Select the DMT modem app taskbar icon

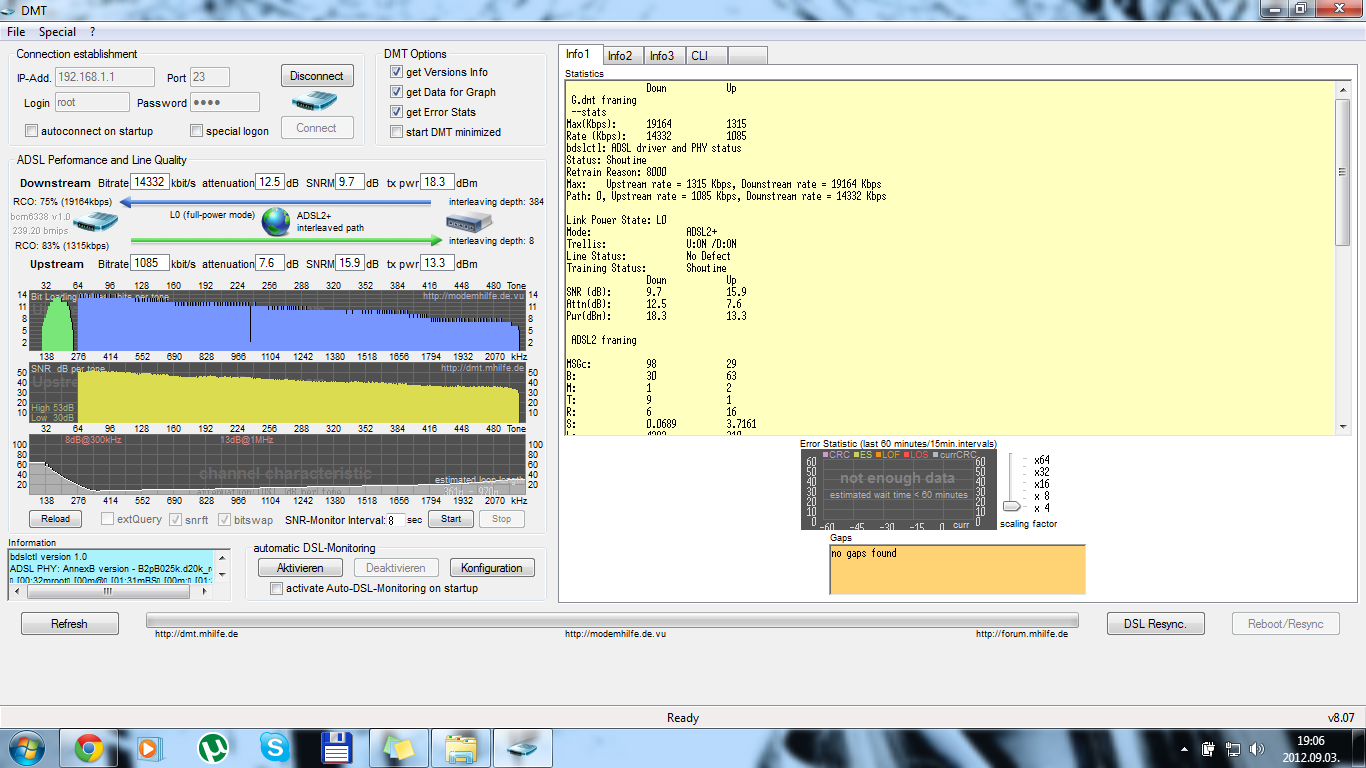click(x=522, y=748)
